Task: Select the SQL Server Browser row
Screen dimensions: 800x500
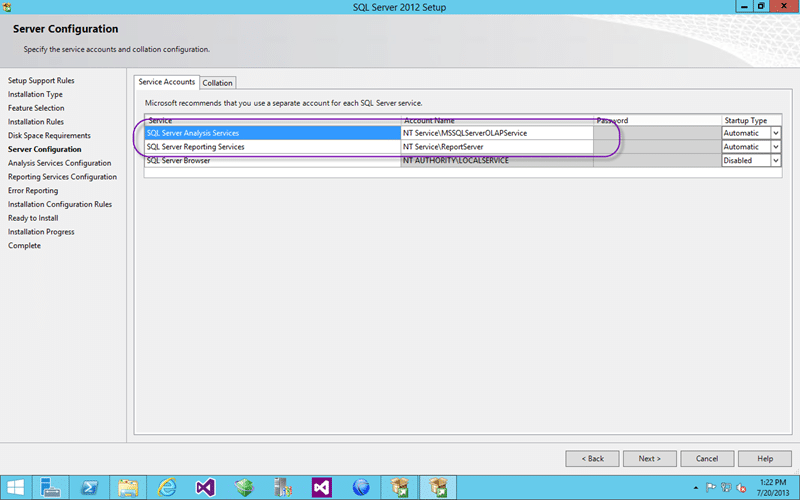Action: [x=272, y=160]
